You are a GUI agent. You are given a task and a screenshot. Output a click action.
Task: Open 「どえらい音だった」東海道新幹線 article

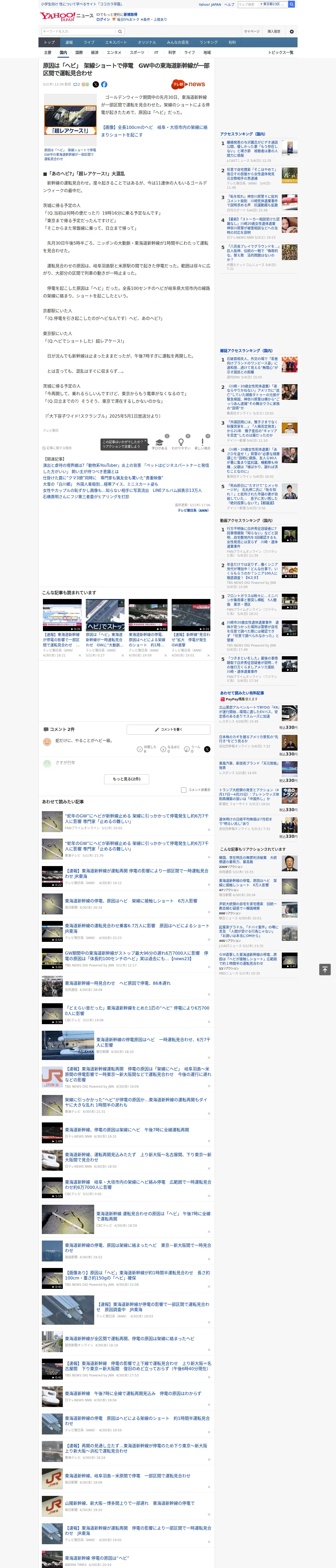[x=137, y=1010]
